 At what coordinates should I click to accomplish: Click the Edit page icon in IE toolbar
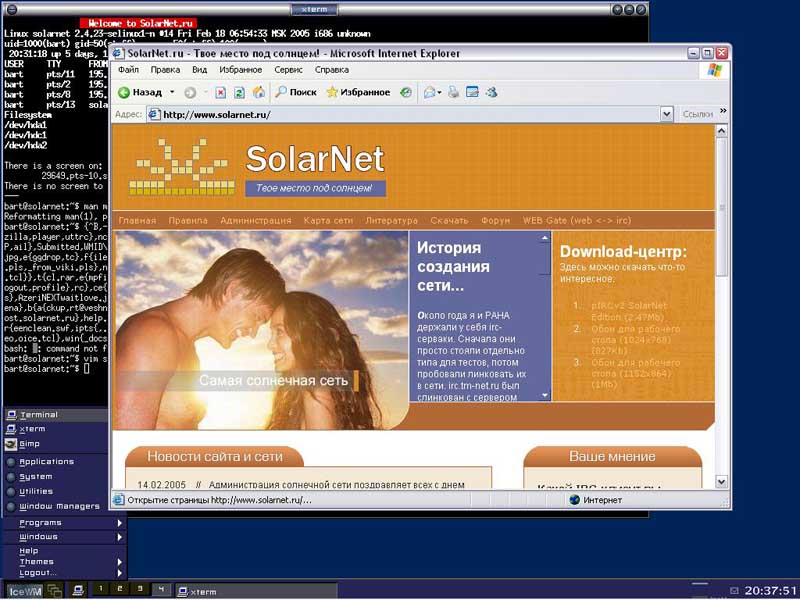472,92
